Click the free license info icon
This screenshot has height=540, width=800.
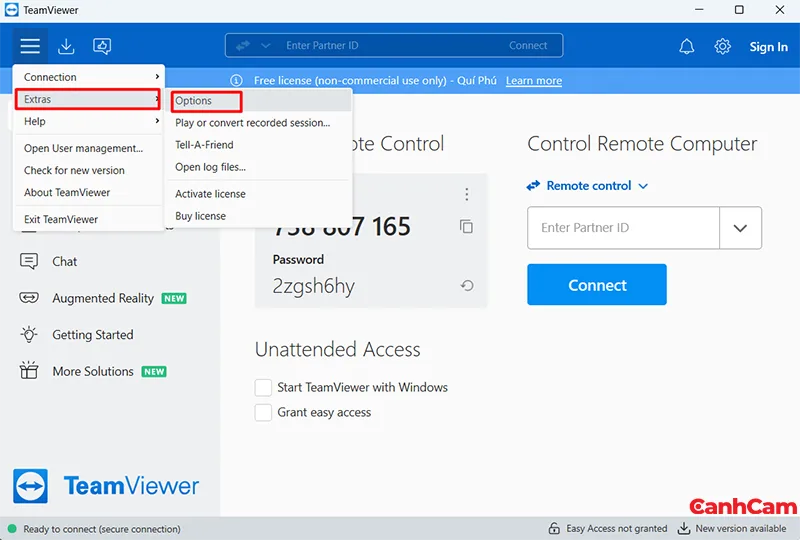coord(236,81)
